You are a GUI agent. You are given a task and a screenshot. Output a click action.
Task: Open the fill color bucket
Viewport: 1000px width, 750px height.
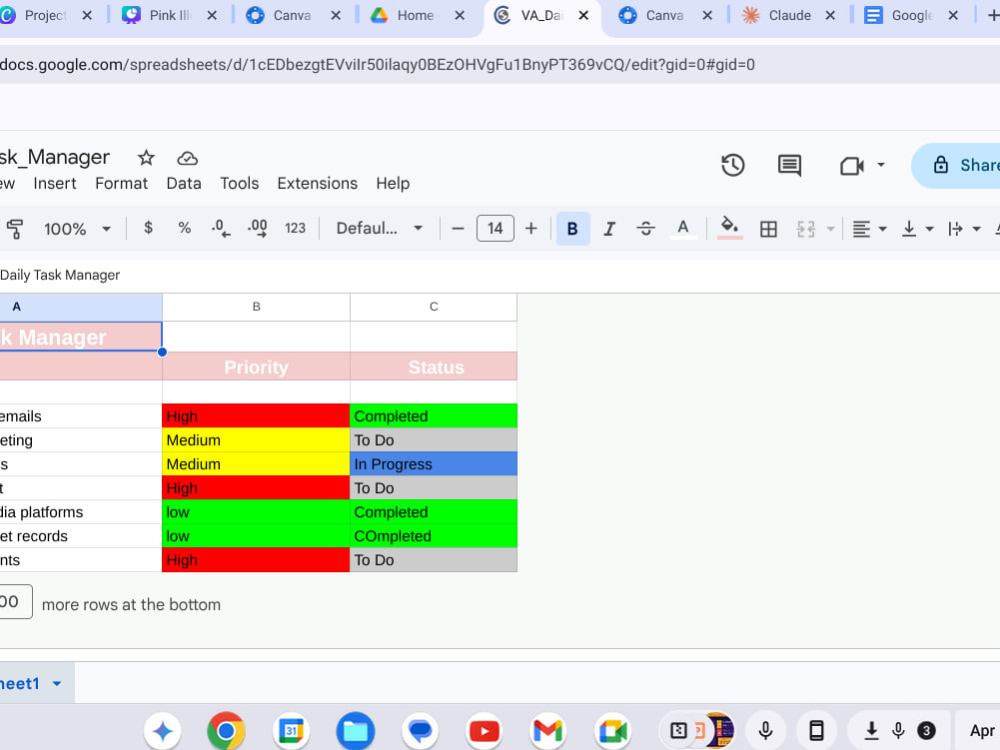pos(730,228)
